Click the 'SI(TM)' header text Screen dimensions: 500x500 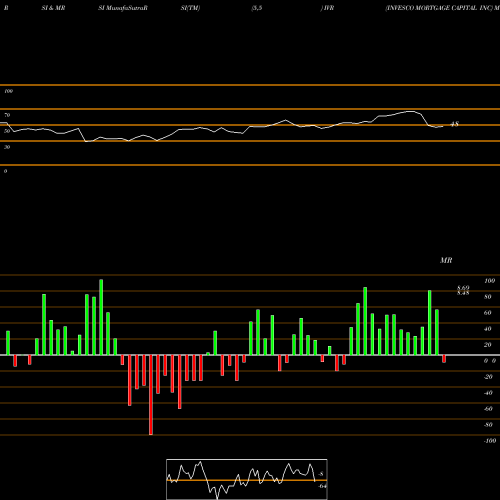pos(190,8)
